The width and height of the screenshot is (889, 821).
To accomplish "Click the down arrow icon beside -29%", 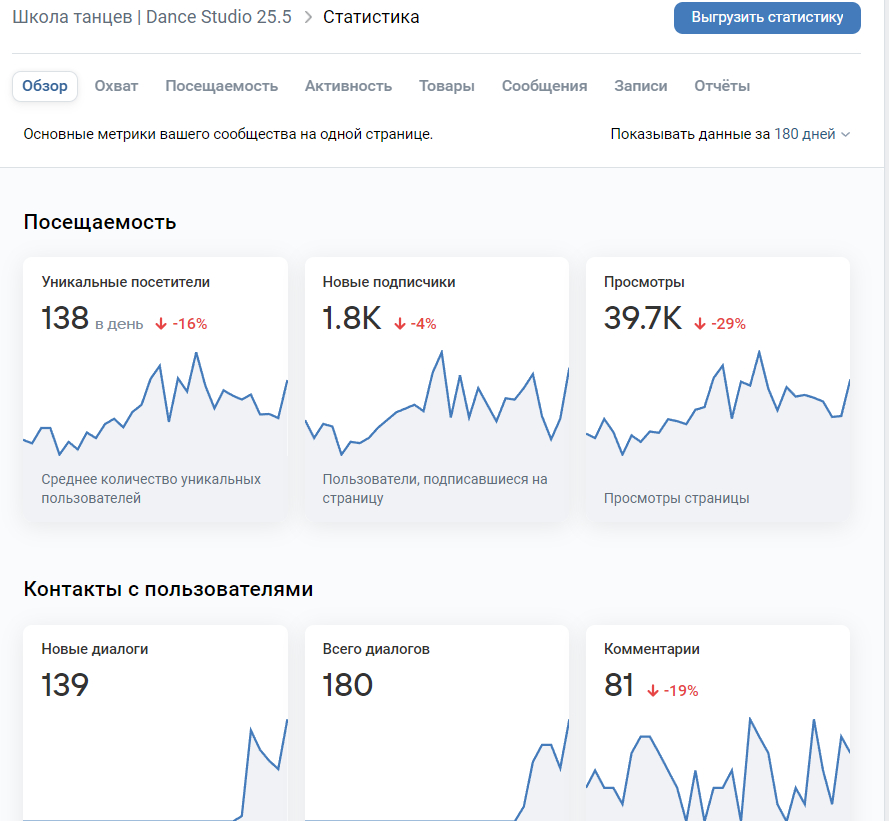I will point(700,324).
